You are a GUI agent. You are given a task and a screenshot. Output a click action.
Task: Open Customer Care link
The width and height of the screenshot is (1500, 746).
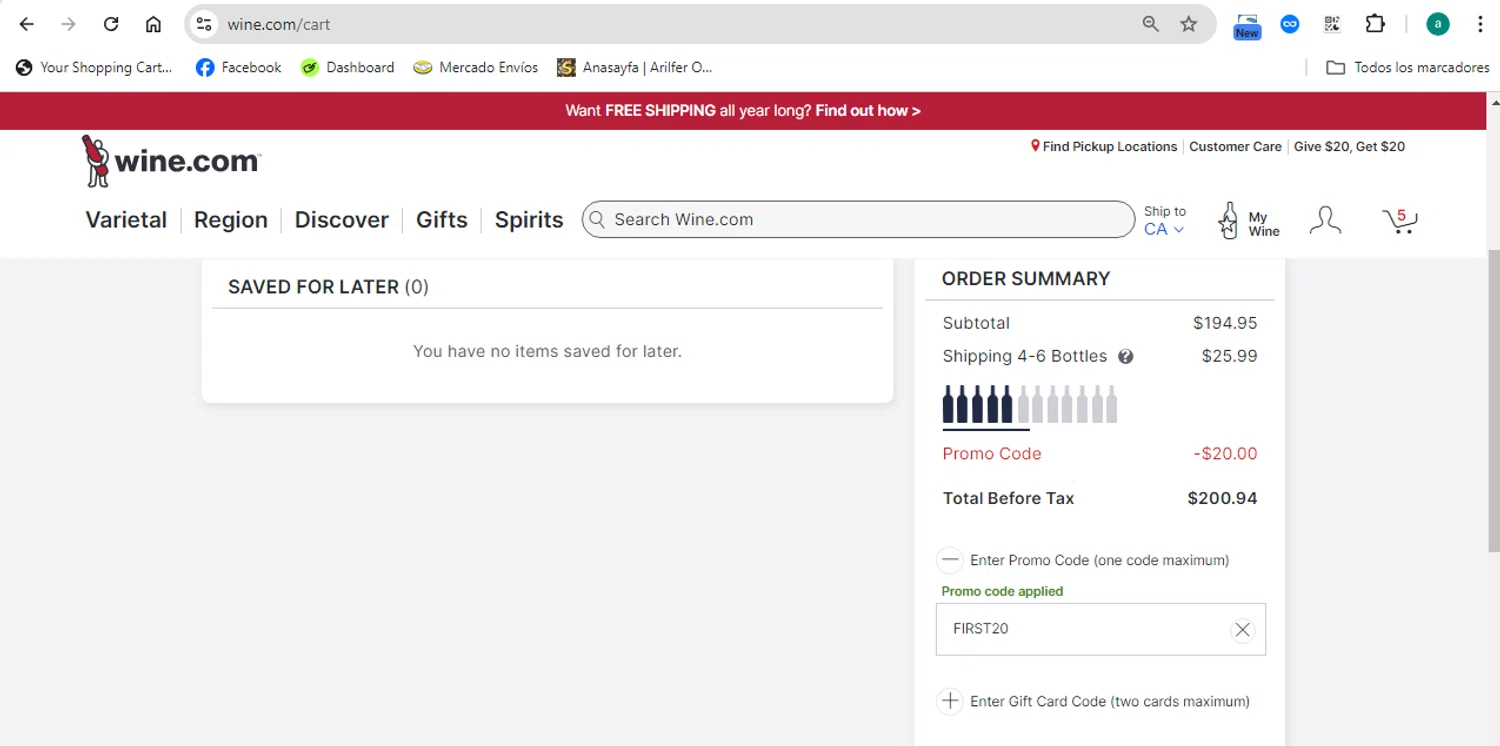[x=1235, y=146]
